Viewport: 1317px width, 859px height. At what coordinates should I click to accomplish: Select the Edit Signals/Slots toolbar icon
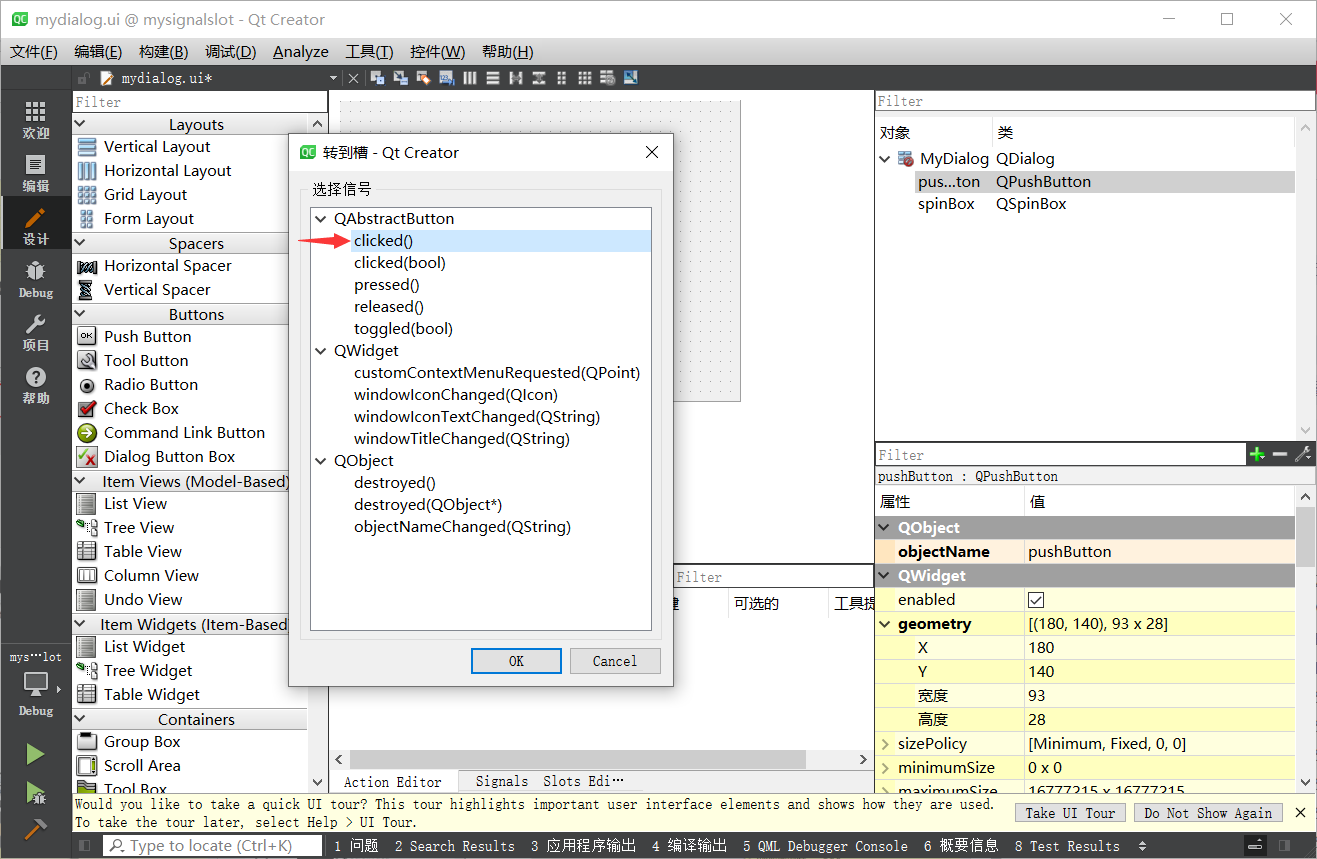(400, 78)
